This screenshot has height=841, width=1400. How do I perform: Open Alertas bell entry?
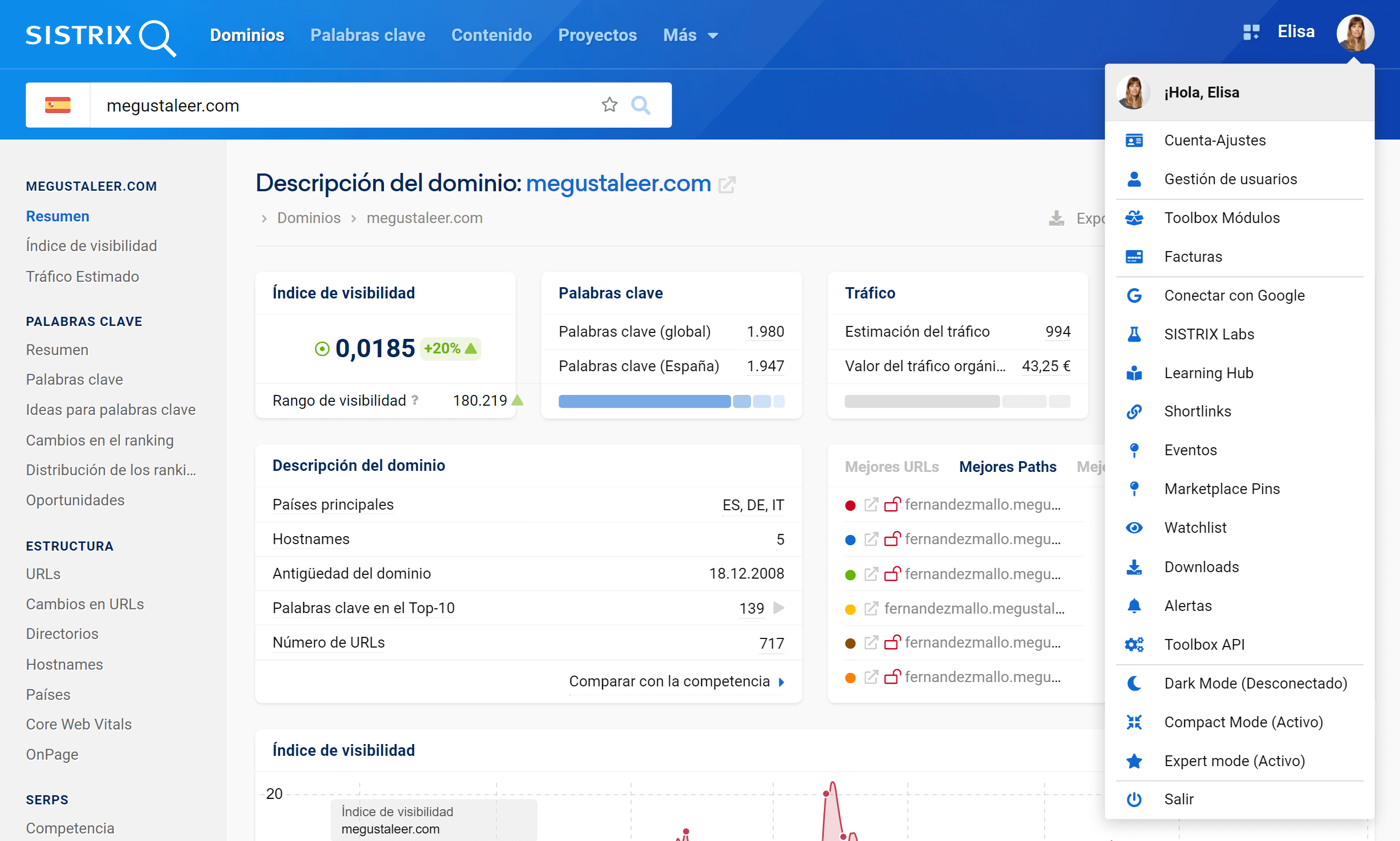click(1188, 606)
